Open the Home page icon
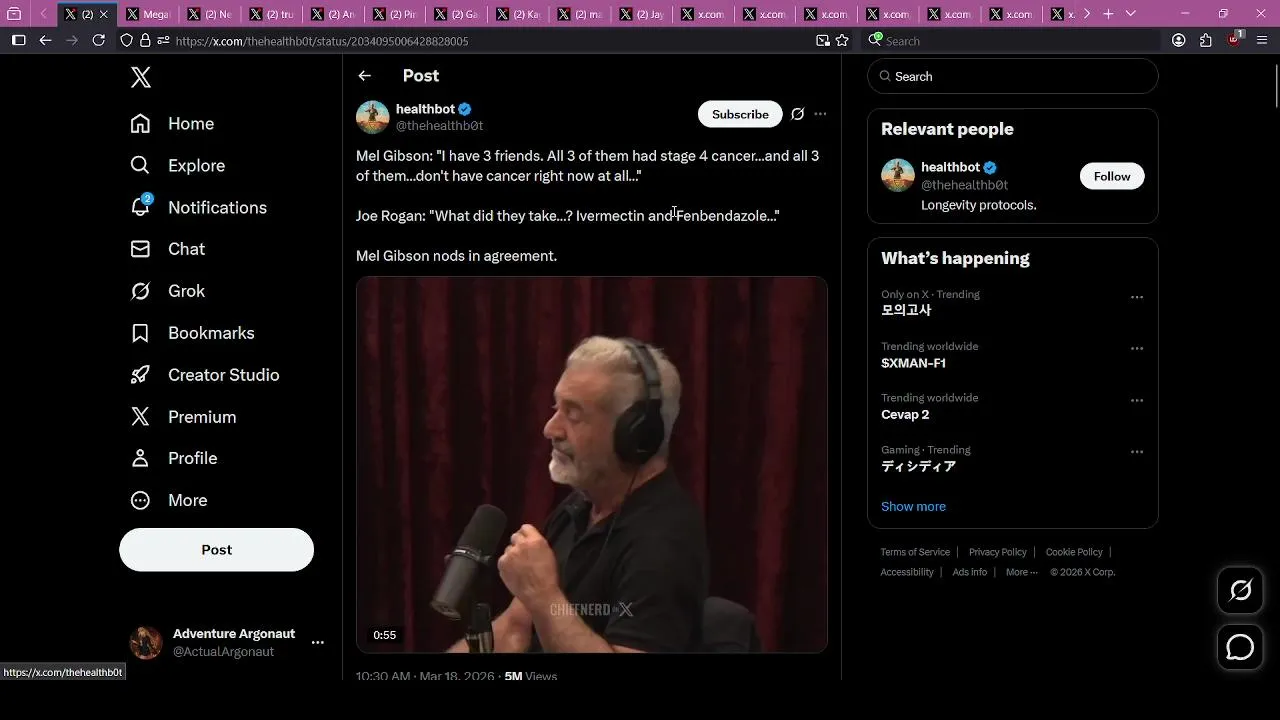The height and width of the screenshot is (720, 1280). pos(140,123)
